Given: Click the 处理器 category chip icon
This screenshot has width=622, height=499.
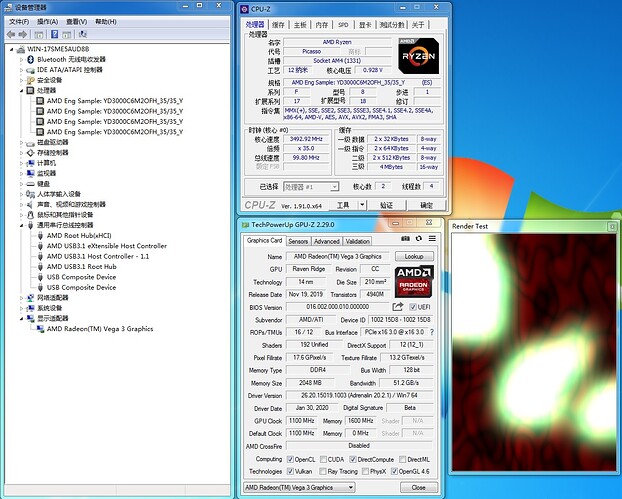Looking at the screenshot, I should [x=31, y=90].
